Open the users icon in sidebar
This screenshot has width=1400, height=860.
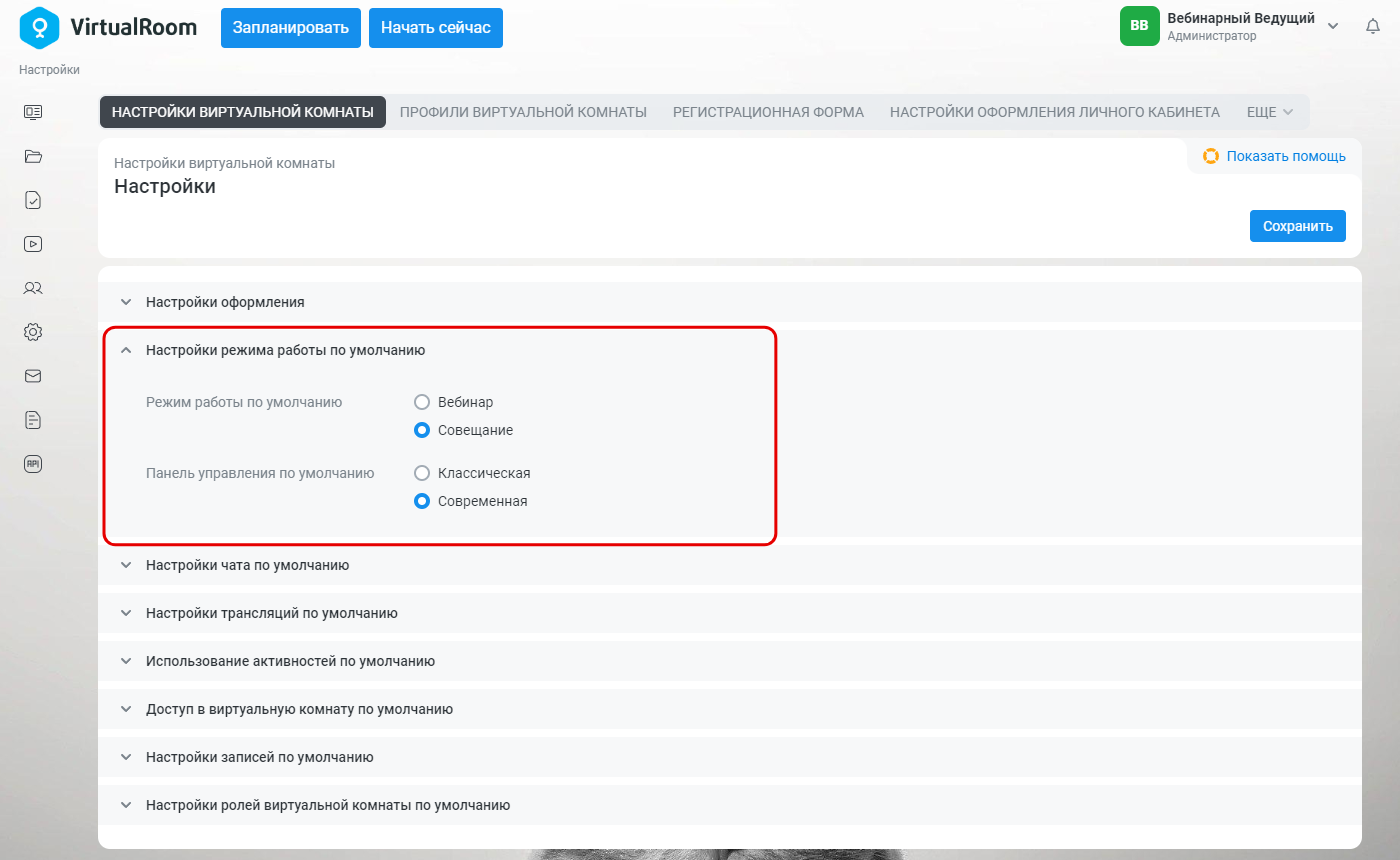click(33, 288)
